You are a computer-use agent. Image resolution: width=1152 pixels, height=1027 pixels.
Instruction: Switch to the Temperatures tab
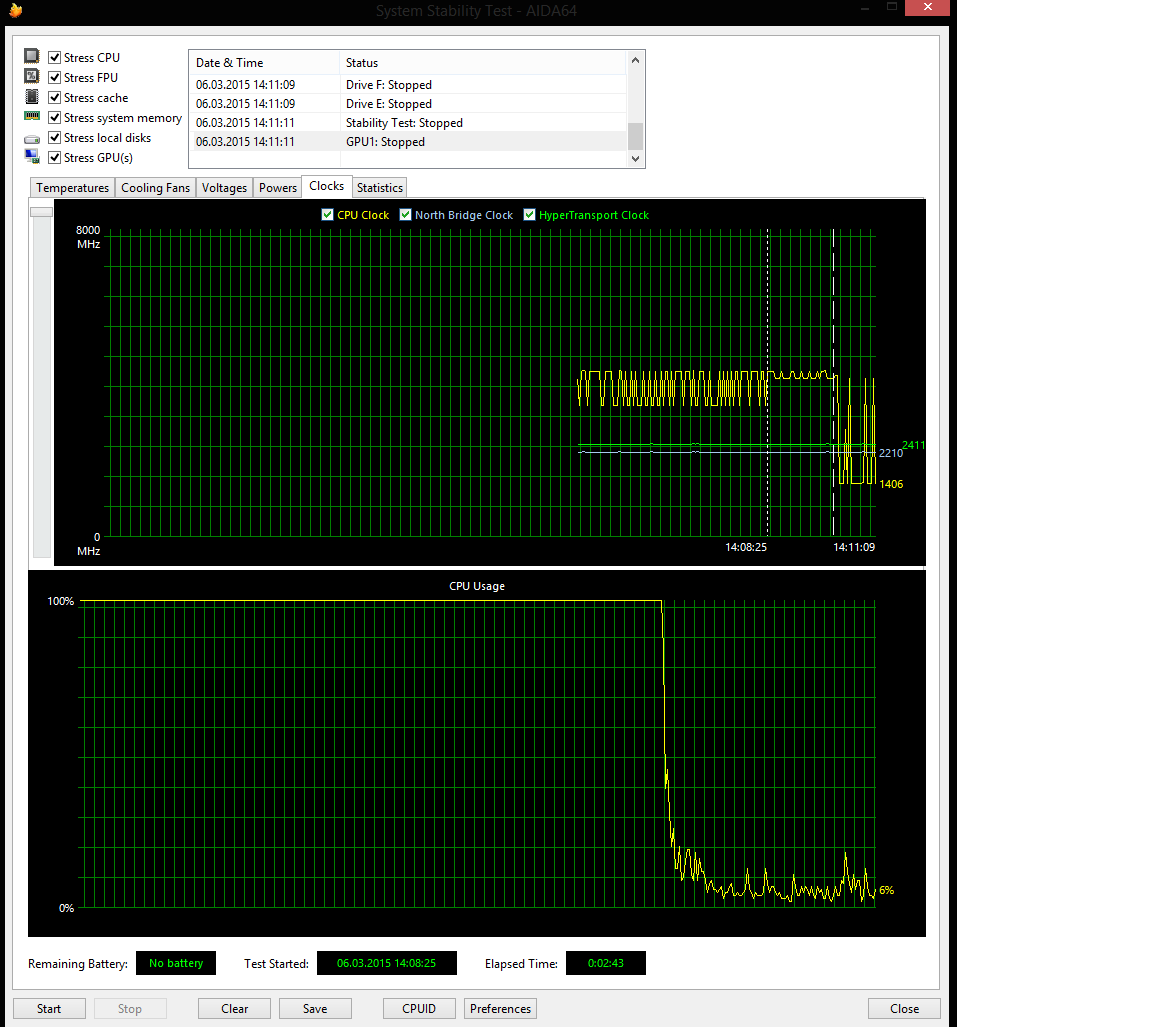click(72, 187)
